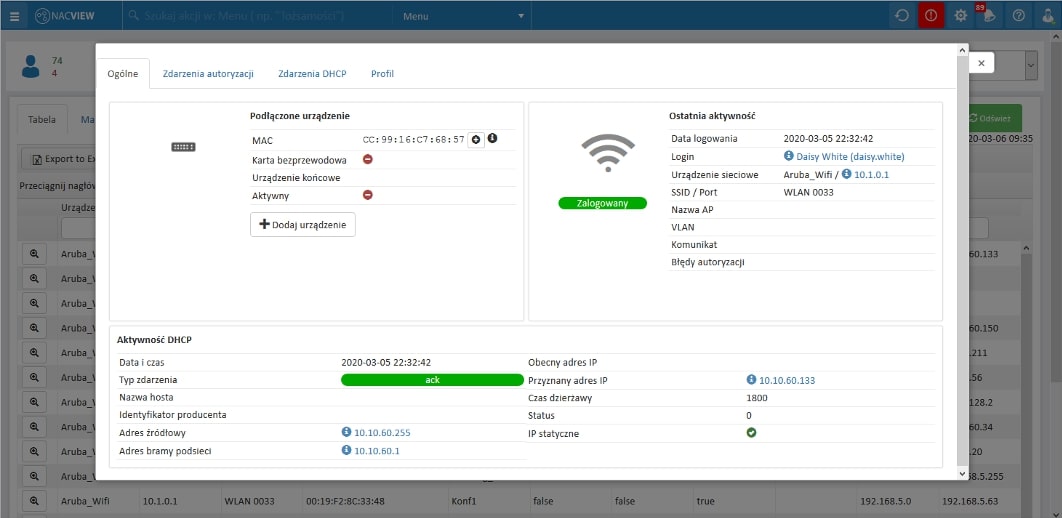Click the help question mark icon
The width and height of the screenshot is (1062, 518).
1018,16
